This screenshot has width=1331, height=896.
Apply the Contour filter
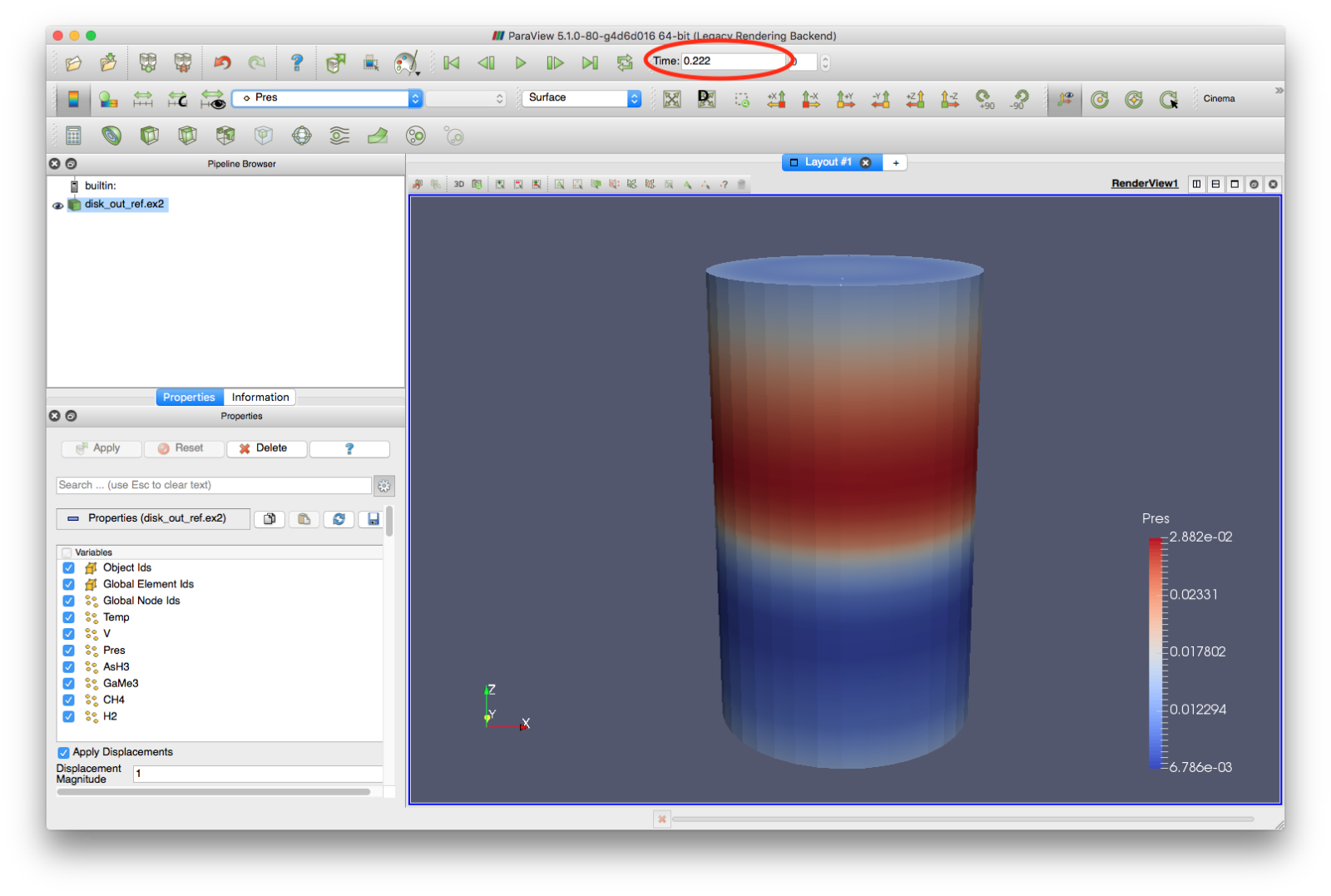(112, 136)
